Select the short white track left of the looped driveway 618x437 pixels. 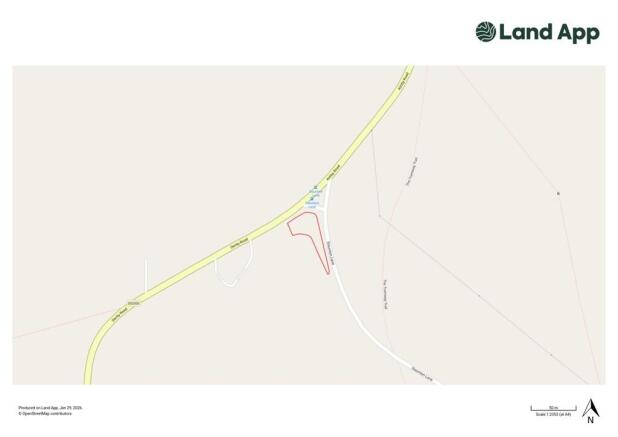pyautogui.click(x=146, y=275)
